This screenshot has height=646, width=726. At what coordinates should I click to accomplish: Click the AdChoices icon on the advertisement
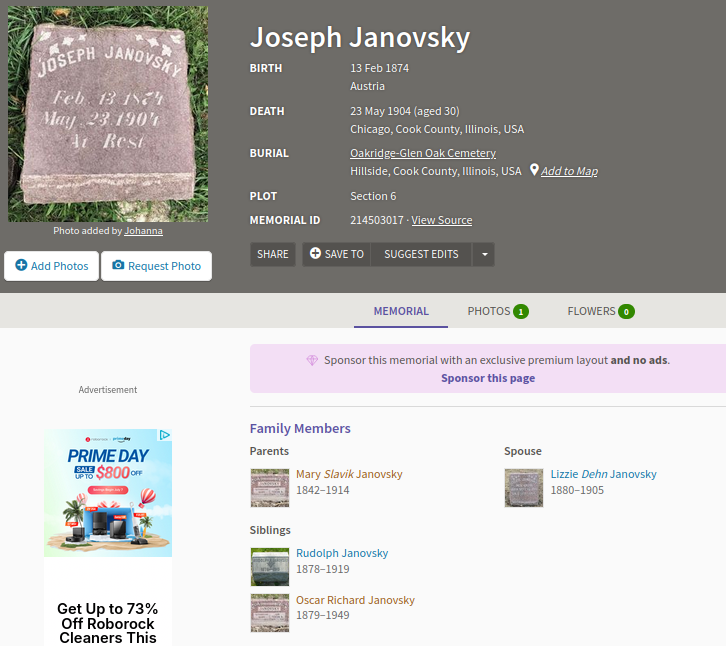click(x=165, y=435)
